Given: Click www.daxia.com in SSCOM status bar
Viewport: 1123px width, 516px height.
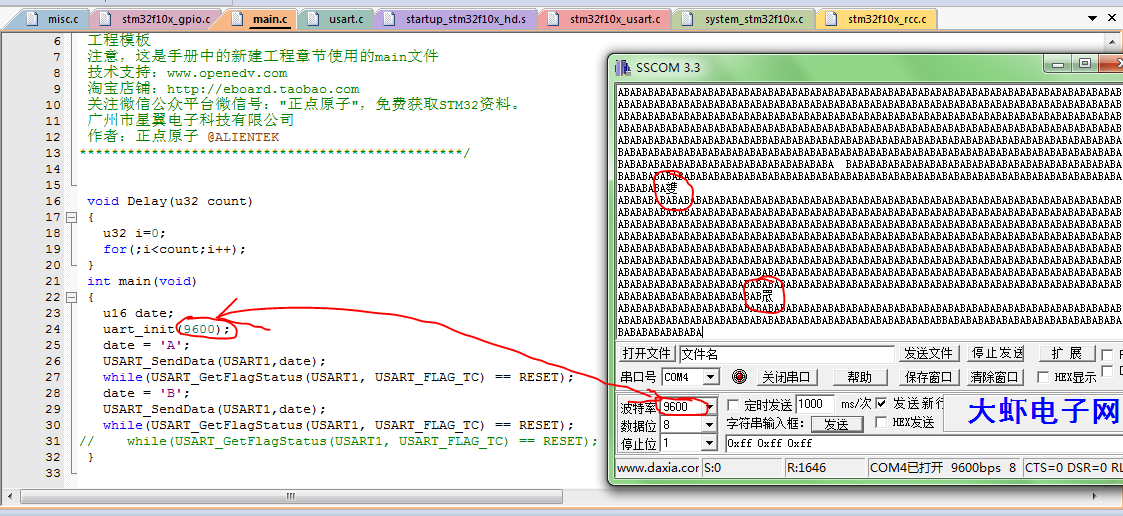Looking at the screenshot, I should tap(657, 467).
